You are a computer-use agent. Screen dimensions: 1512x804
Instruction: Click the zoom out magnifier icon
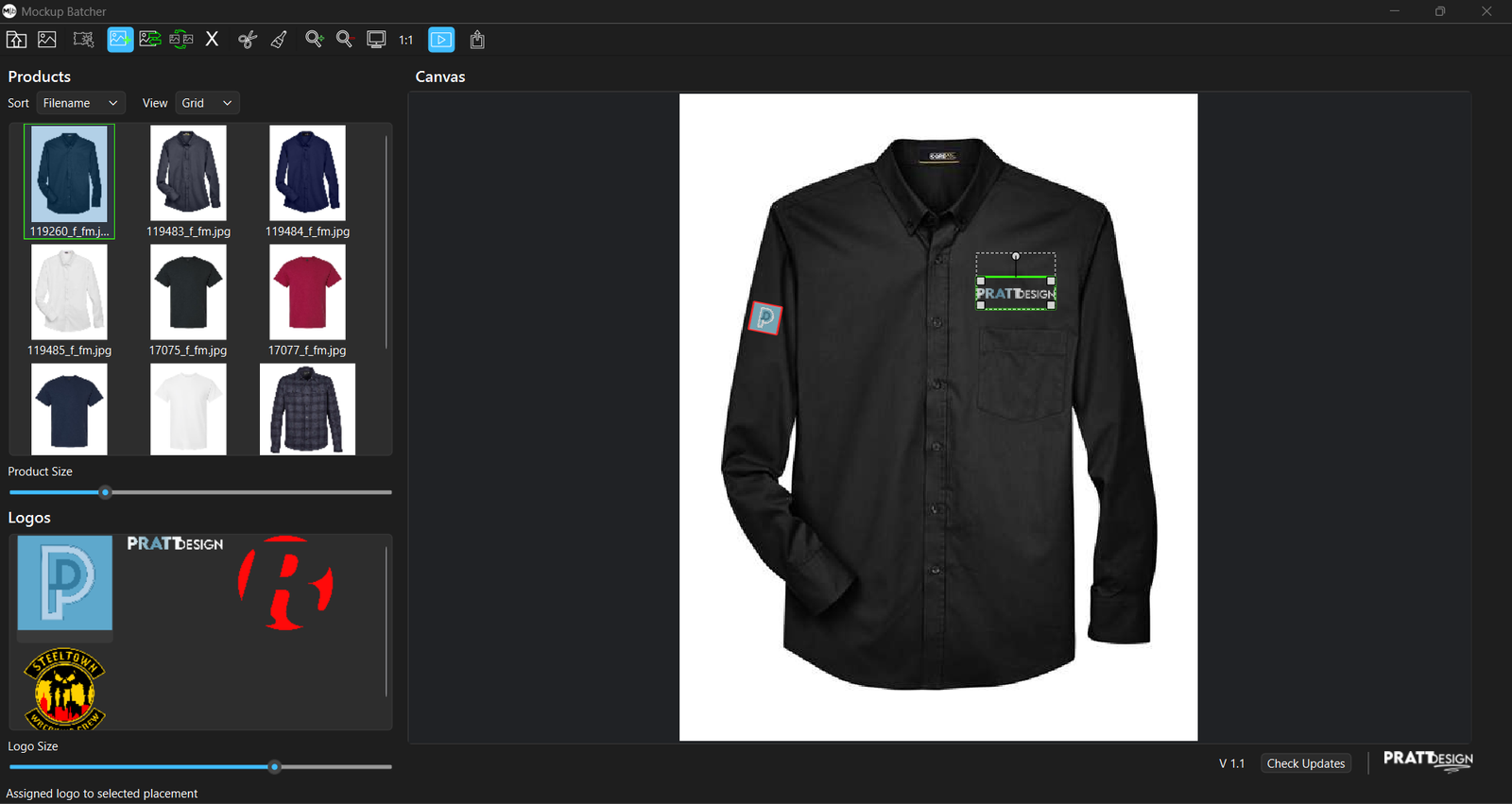click(345, 40)
